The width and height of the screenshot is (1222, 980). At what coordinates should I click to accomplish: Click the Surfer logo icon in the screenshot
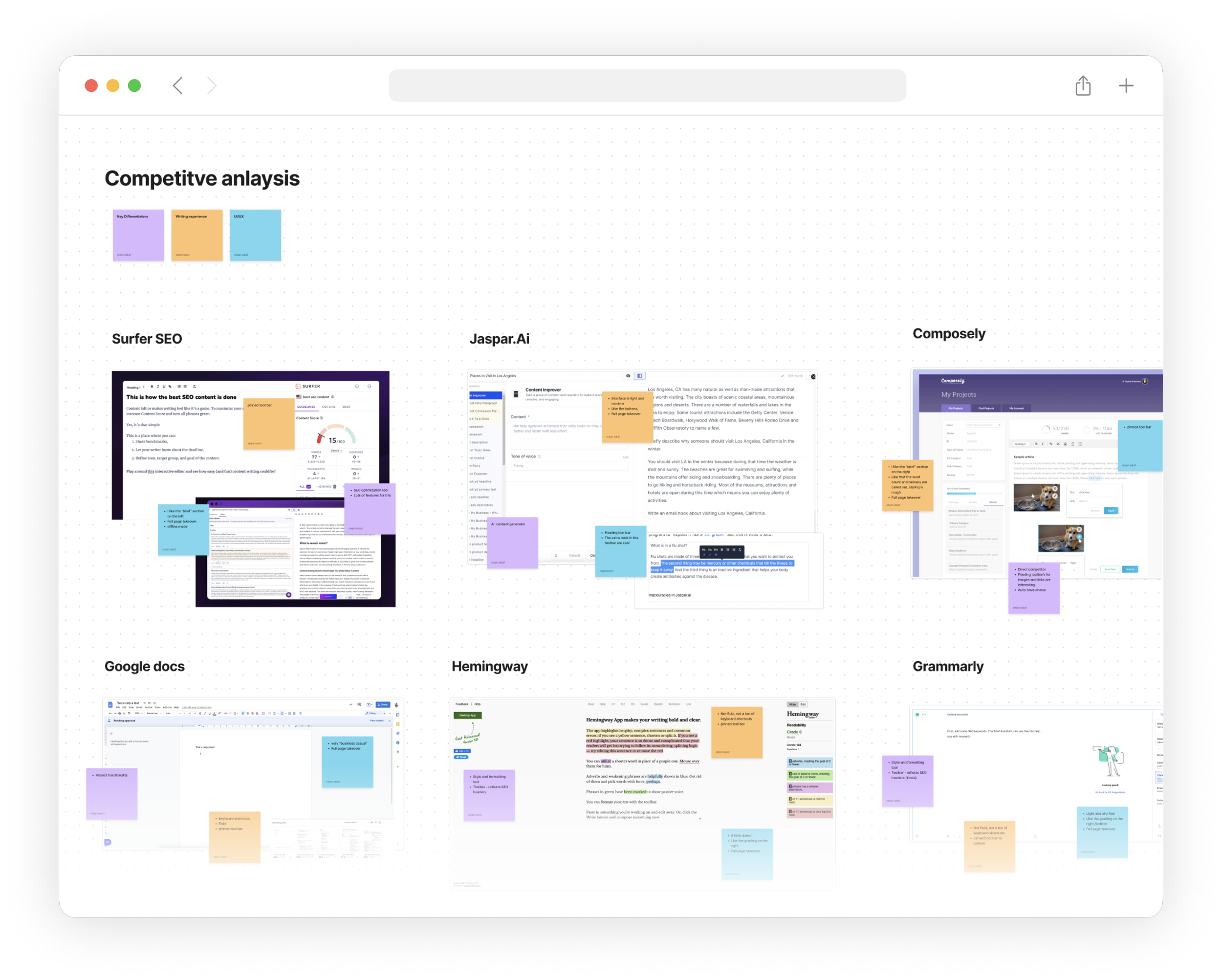pos(298,387)
